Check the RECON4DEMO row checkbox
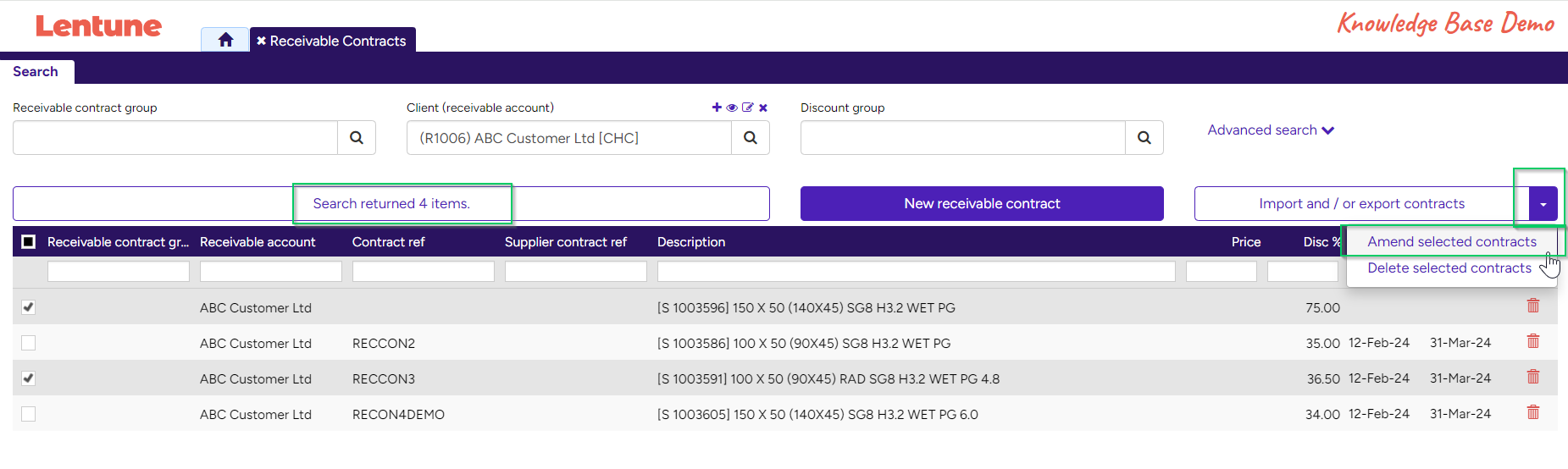This screenshot has height=469, width=1568. point(28,414)
